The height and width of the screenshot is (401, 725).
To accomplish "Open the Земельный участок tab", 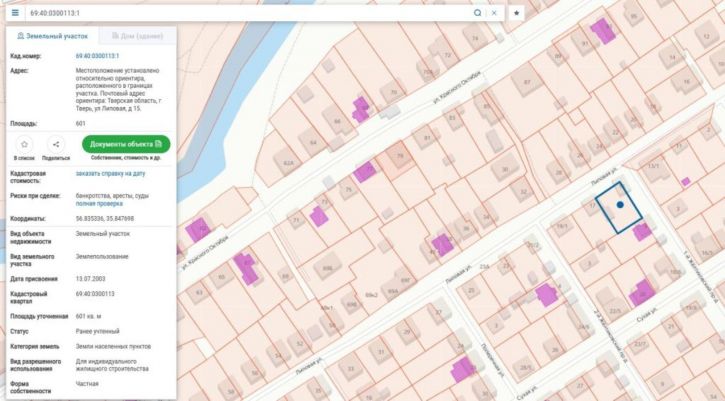I will (52, 36).
